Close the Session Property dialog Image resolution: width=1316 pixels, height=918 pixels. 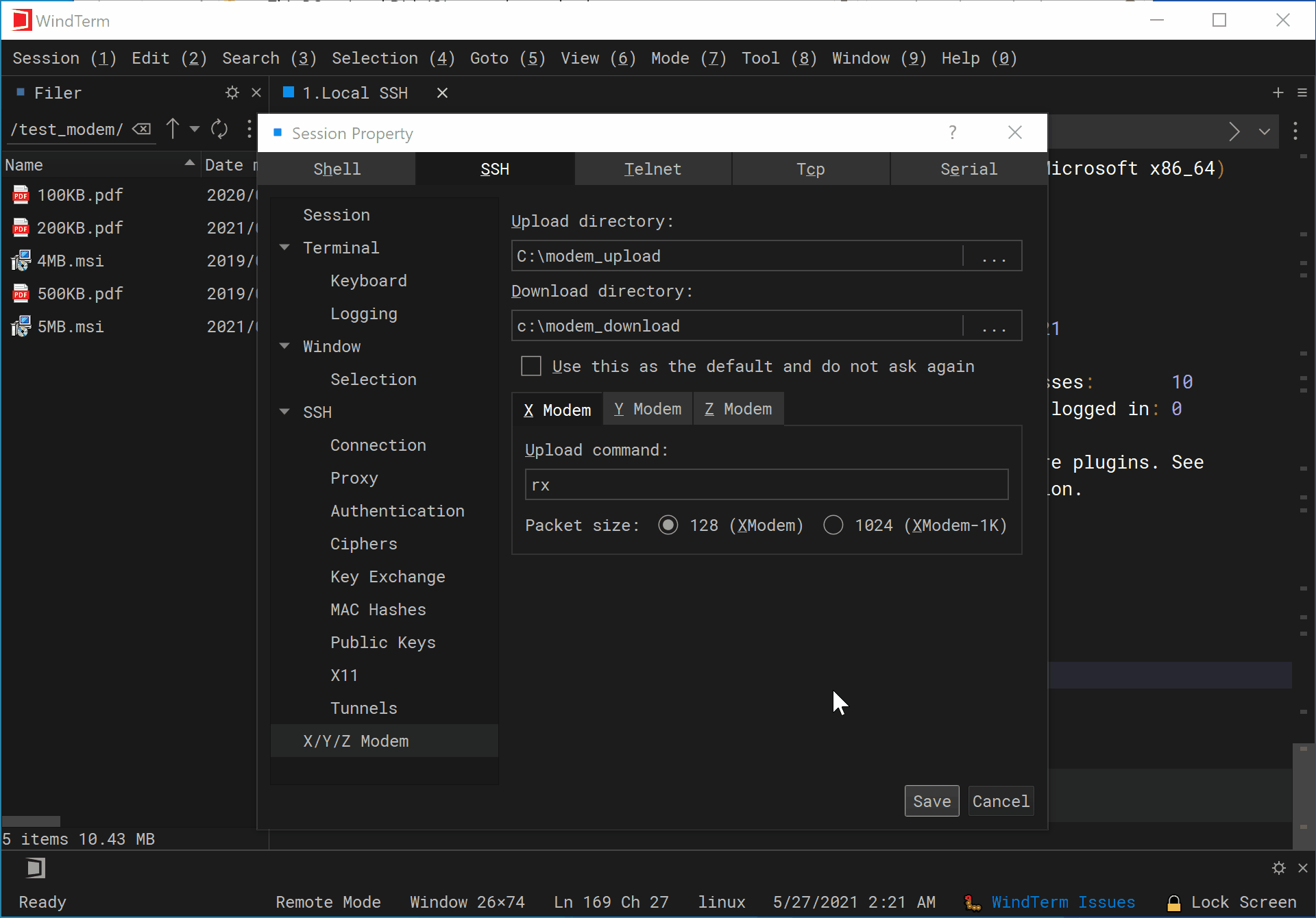tap(1015, 132)
